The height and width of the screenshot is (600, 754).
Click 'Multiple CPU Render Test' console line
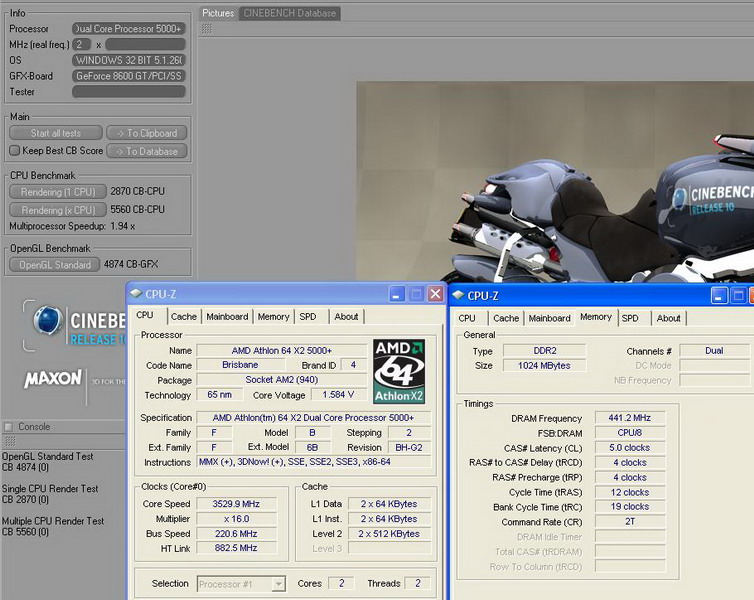point(53,521)
